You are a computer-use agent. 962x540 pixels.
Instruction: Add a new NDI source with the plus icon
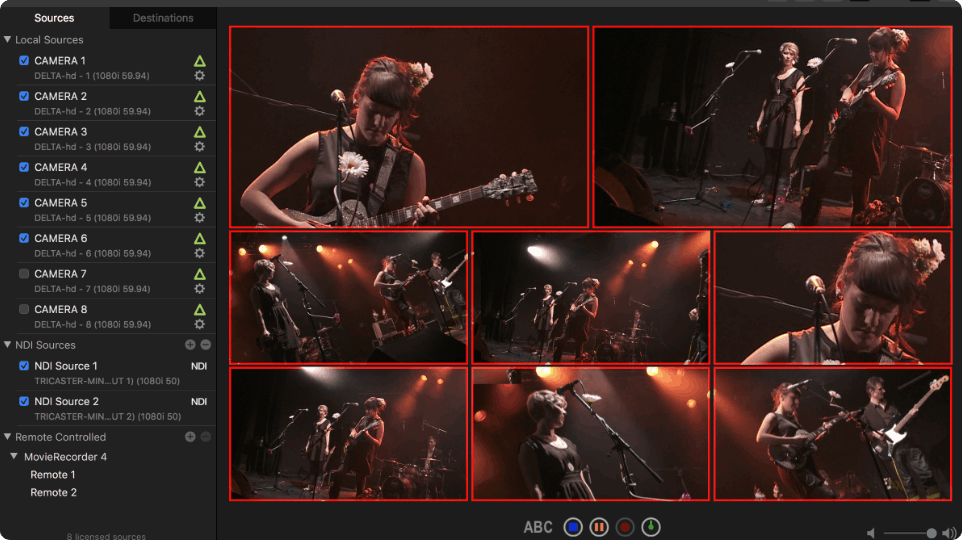pyautogui.click(x=190, y=345)
